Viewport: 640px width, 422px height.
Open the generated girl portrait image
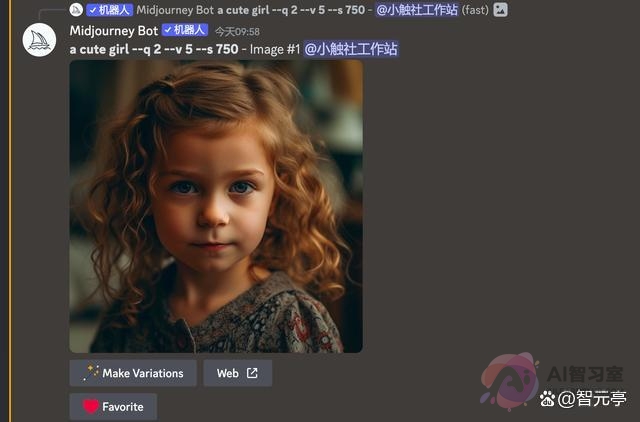(216, 206)
